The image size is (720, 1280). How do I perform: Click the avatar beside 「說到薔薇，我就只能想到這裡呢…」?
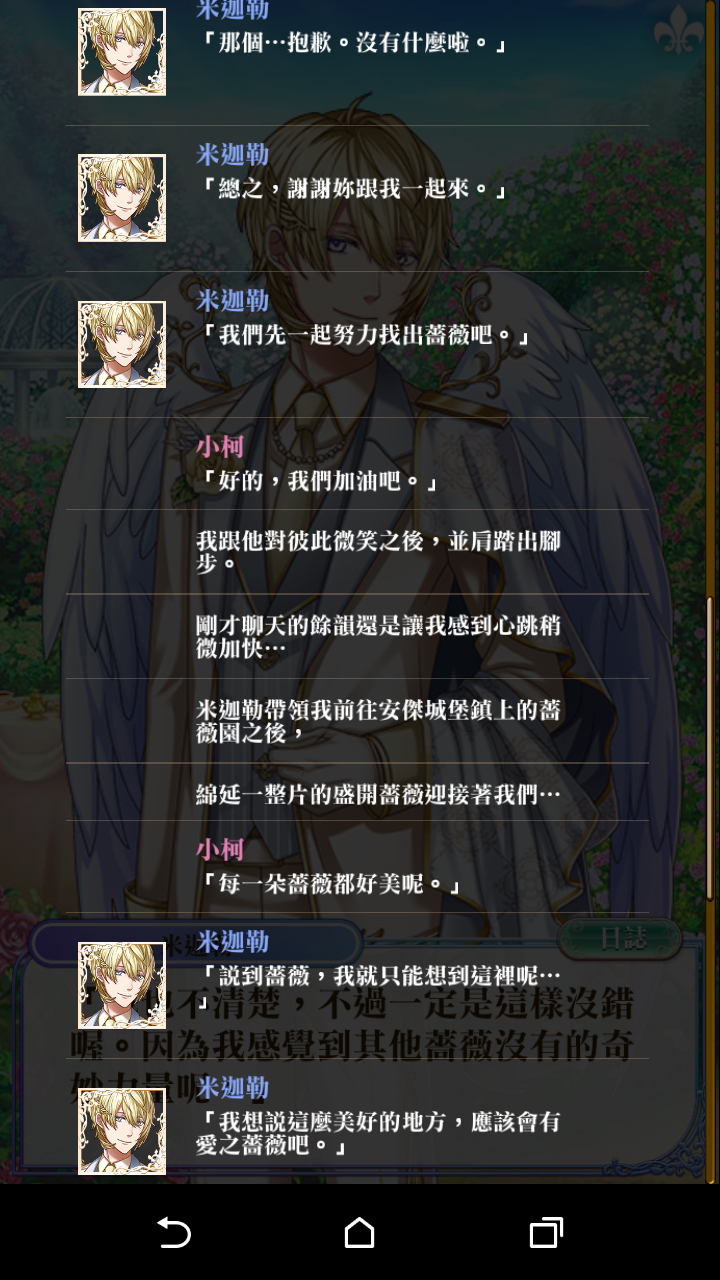(x=122, y=985)
